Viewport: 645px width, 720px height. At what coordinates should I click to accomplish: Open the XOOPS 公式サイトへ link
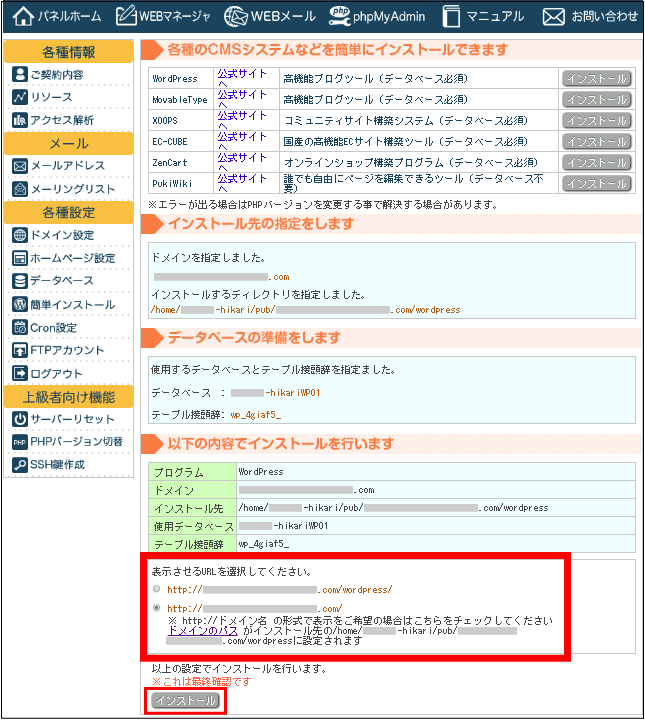(x=242, y=120)
